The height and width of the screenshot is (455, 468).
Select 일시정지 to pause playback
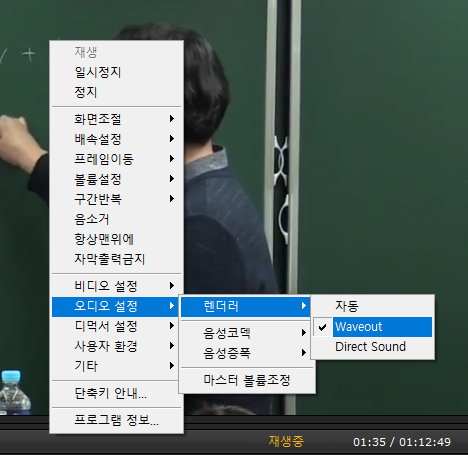click(x=116, y=72)
